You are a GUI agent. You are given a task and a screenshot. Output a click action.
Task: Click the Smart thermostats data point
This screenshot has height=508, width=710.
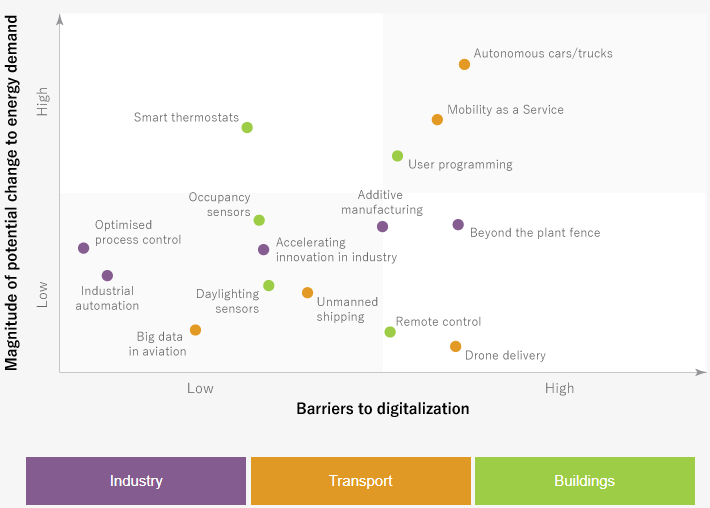247,127
